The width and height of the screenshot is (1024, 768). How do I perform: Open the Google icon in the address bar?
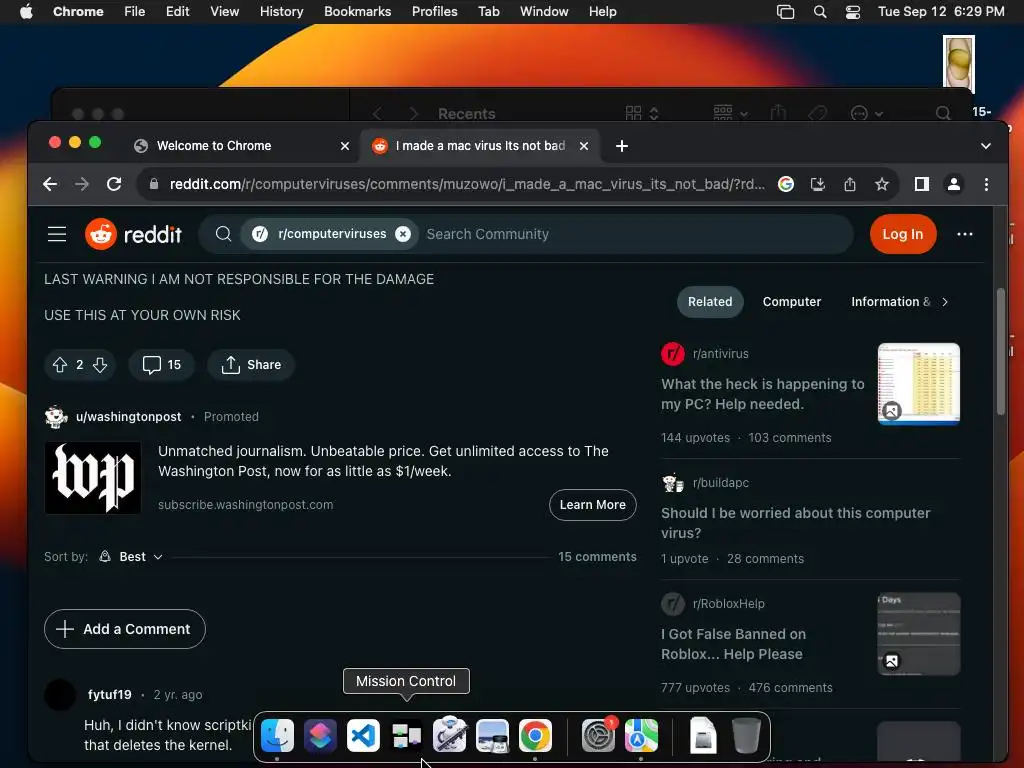point(786,184)
